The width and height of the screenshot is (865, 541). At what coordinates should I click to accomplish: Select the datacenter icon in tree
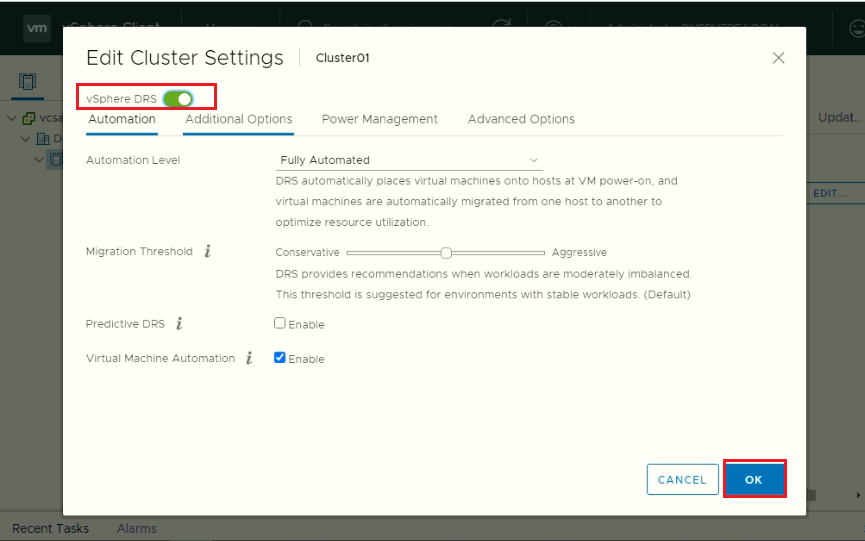(43, 138)
